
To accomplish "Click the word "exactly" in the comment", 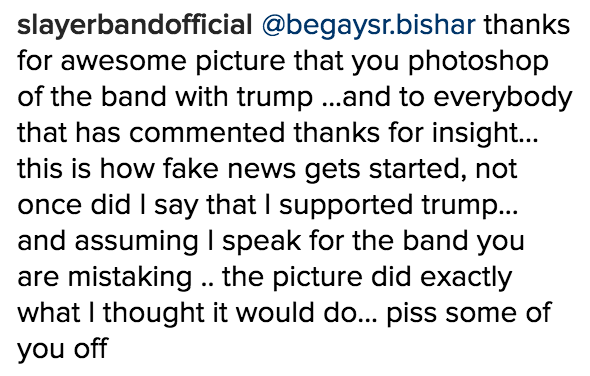I will tap(466, 279).
